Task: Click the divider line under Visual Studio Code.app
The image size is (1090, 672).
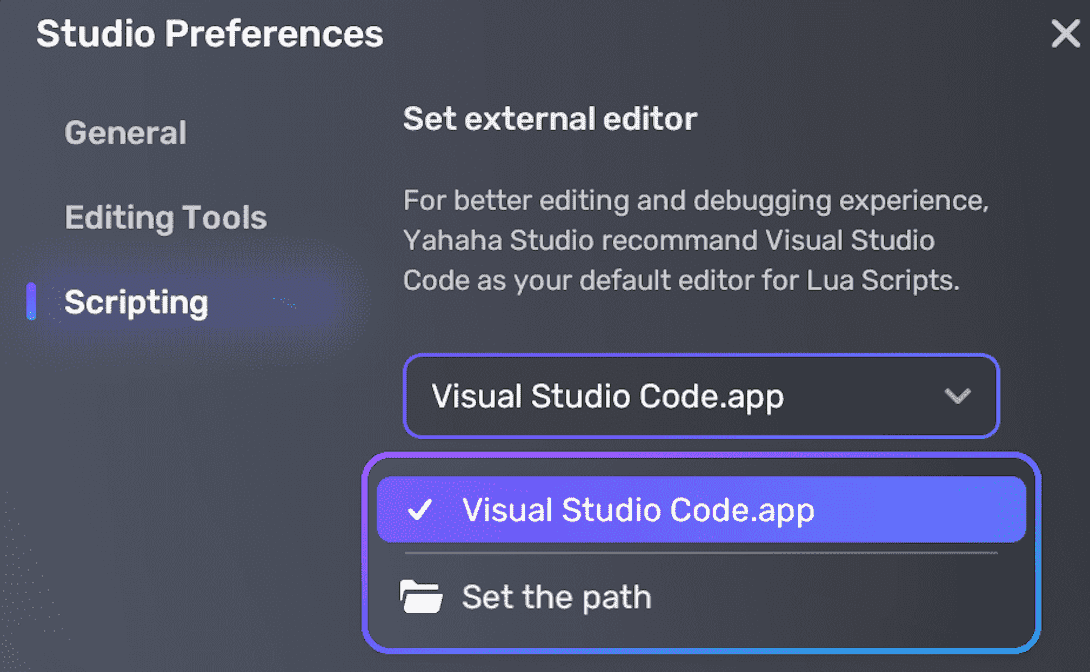Action: coord(700,551)
